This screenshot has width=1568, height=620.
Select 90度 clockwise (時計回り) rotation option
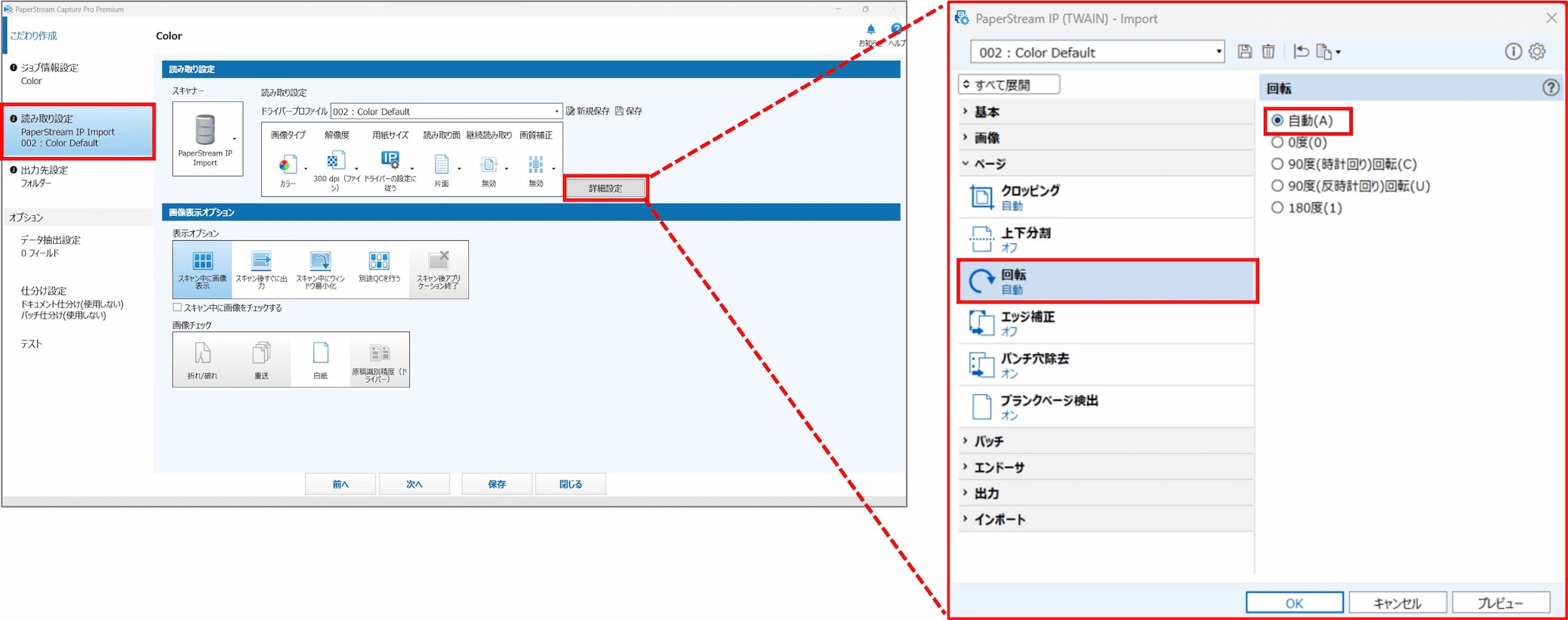(1277, 164)
